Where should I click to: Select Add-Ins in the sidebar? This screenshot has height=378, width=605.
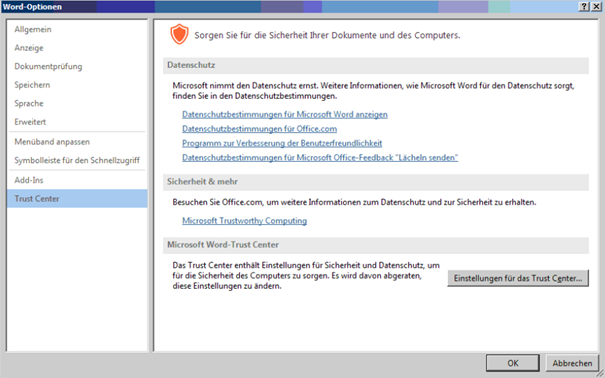click(x=77, y=180)
